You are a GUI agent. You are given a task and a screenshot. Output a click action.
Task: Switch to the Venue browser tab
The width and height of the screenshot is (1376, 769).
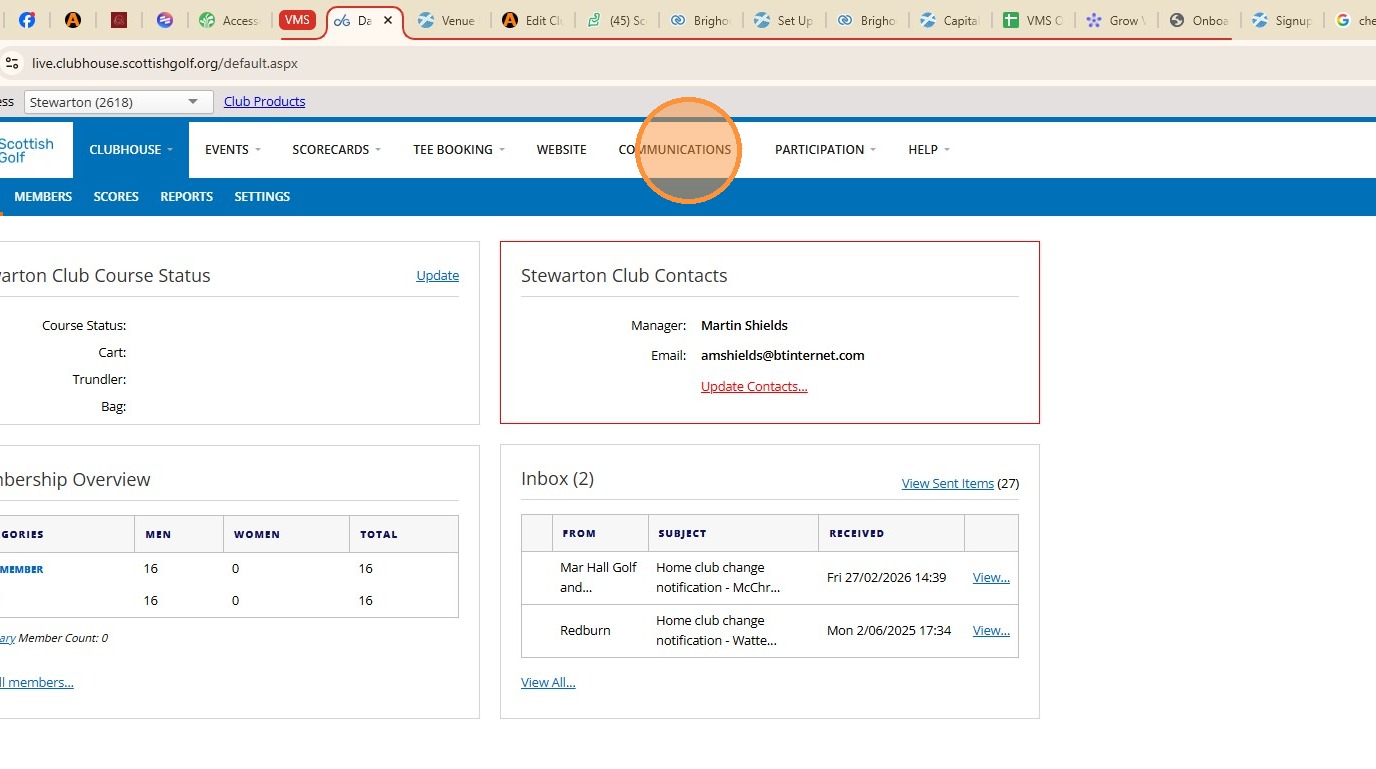click(447, 20)
